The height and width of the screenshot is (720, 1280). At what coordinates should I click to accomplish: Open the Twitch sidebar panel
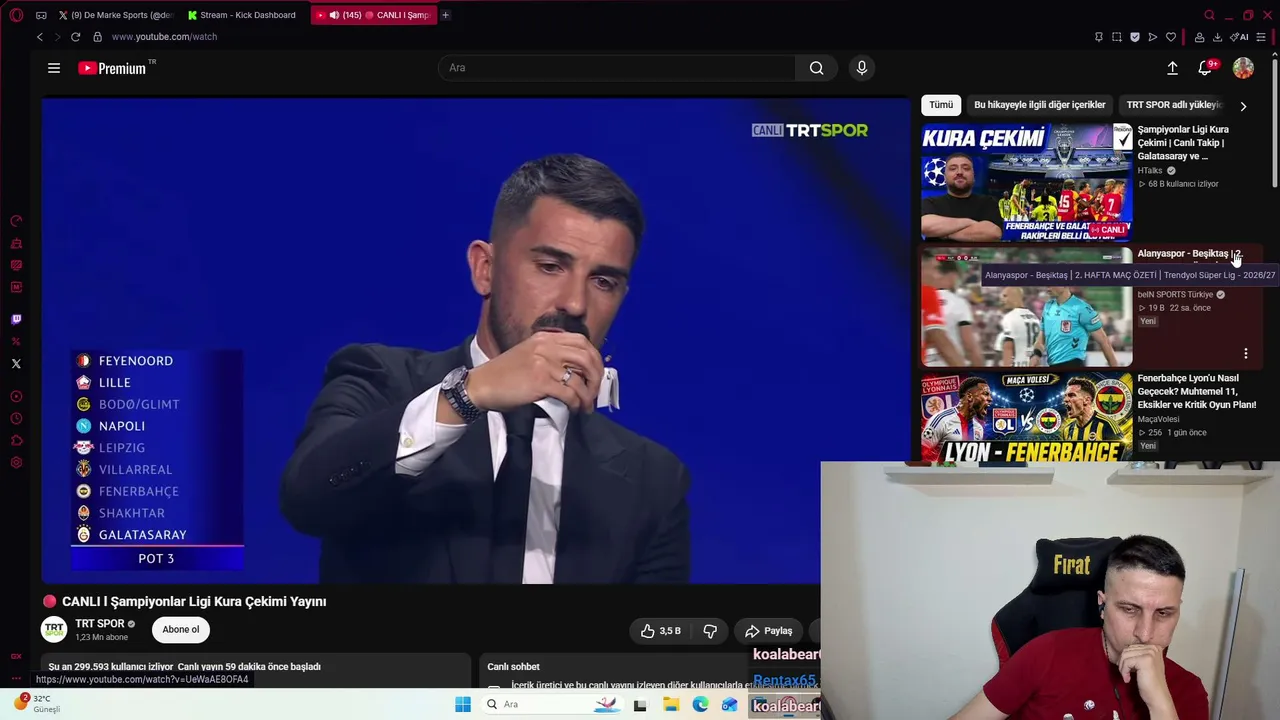[16, 320]
